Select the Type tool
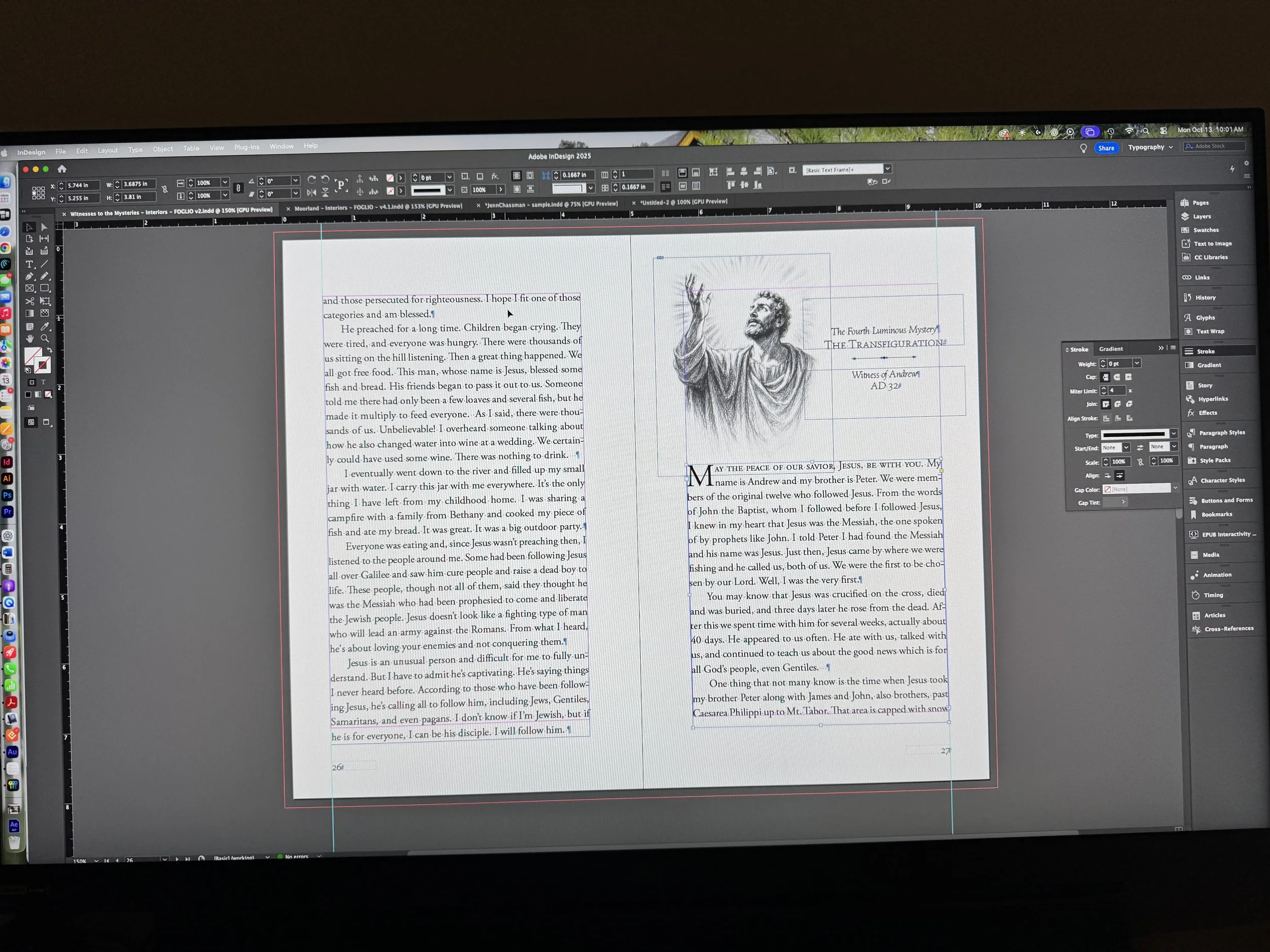This screenshot has width=1270, height=952. click(29, 265)
